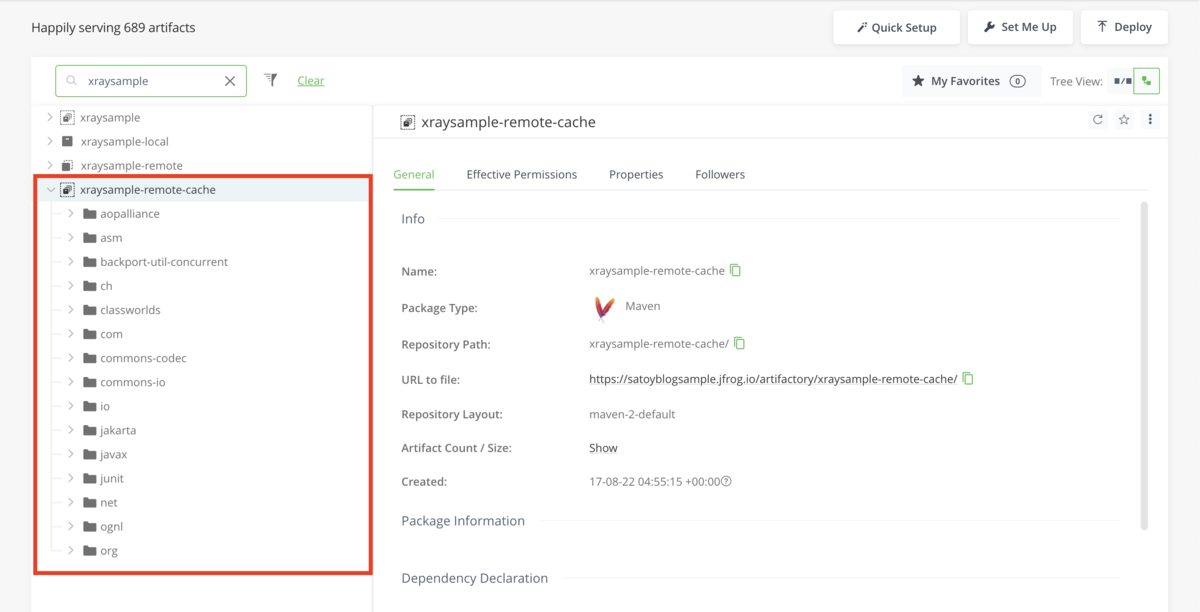Viewport: 1200px width, 612px height.
Task: Select the junit folder icon
Action: pyautogui.click(x=90, y=478)
